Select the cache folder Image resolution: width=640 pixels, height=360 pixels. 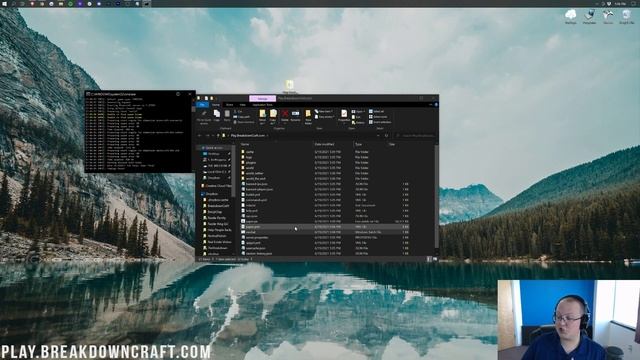coord(250,152)
